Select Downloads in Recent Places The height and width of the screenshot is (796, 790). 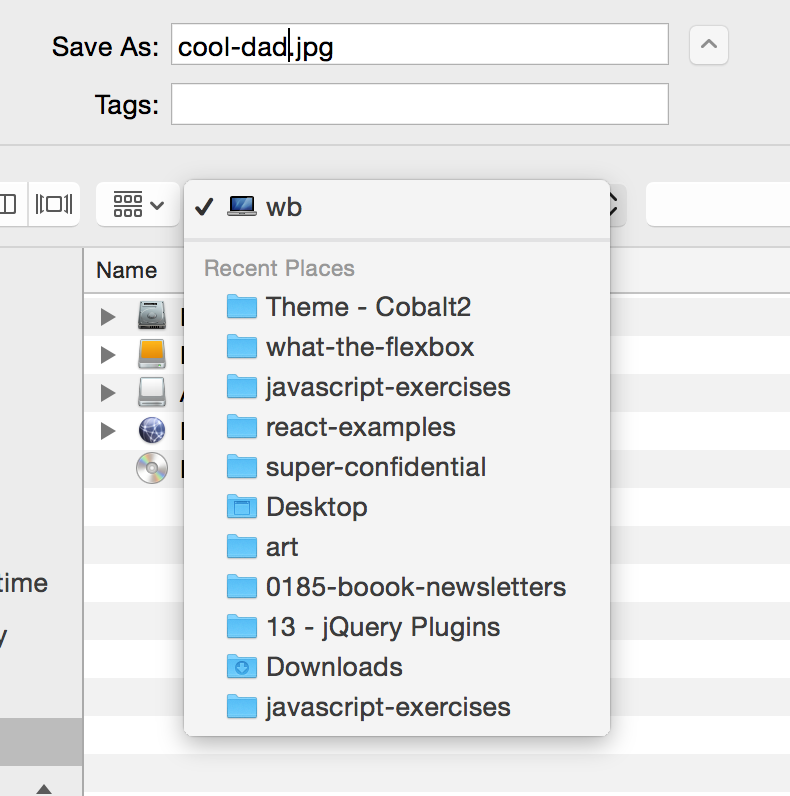click(x=397, y=667)
